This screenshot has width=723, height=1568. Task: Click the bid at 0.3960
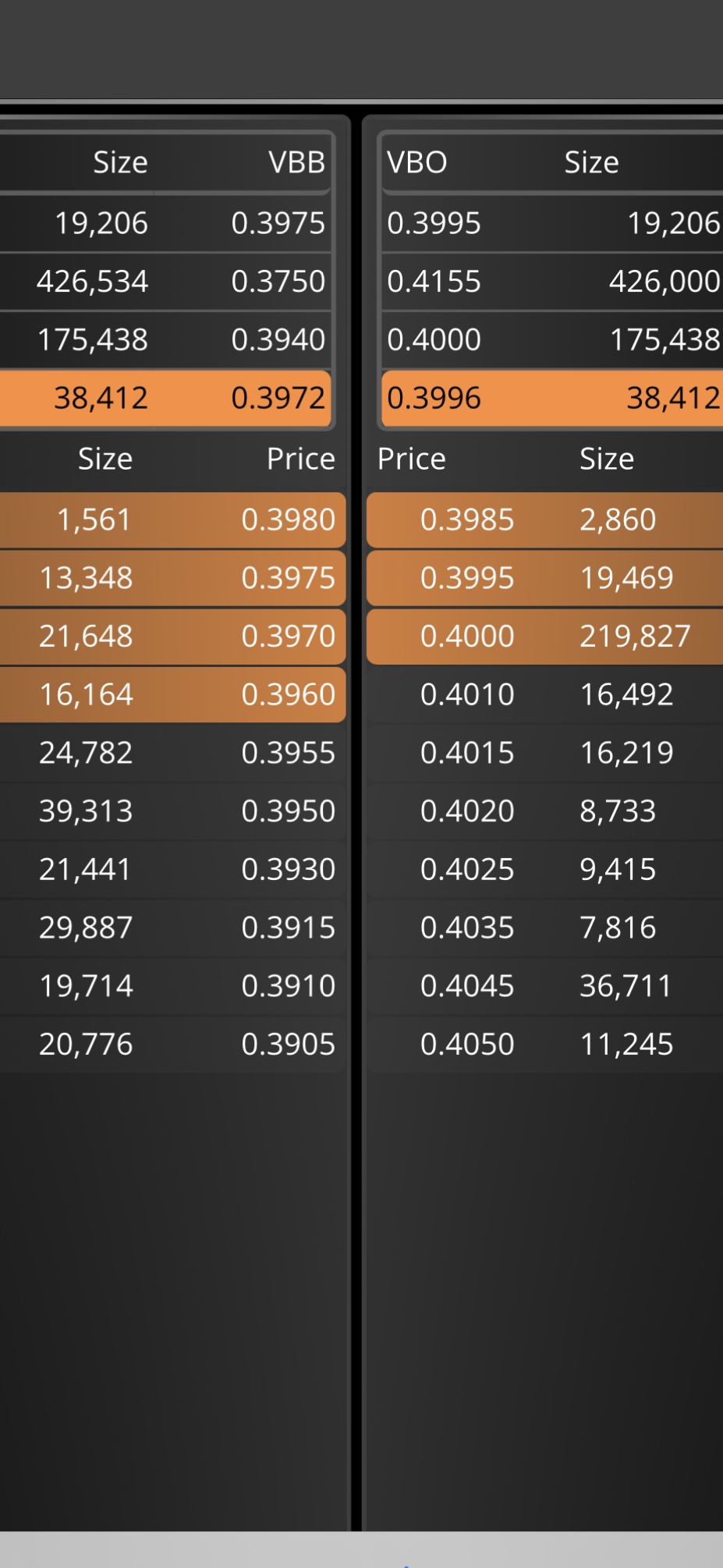click(x=172, y=694)
